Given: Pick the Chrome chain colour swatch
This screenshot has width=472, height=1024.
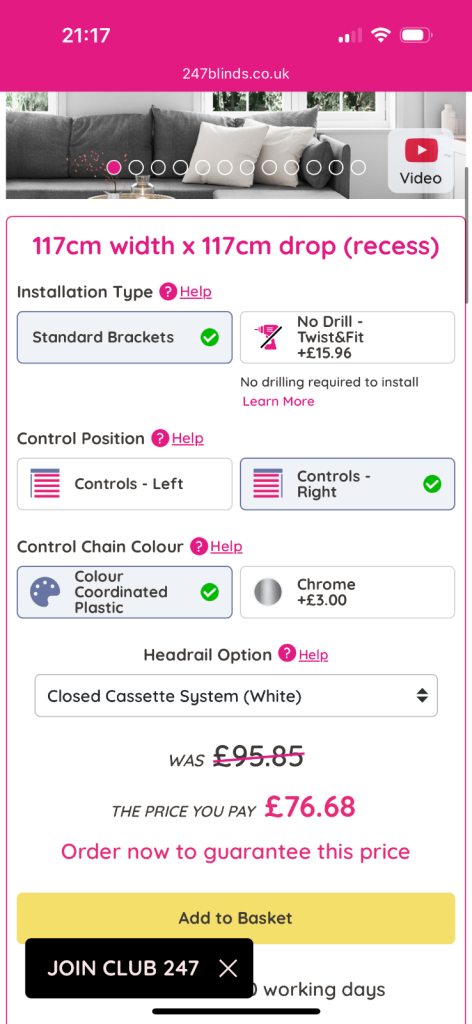Looking at the screenshot, I should click(347, 592).
